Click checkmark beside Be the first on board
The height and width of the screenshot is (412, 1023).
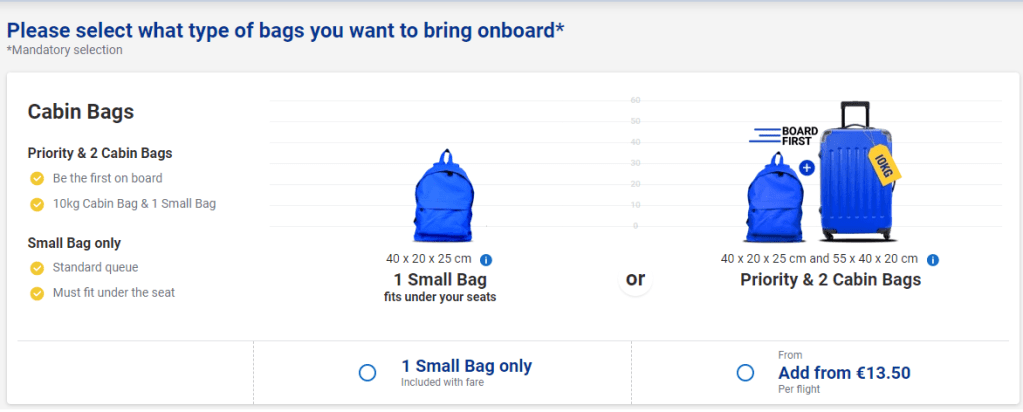click(37, 179)
